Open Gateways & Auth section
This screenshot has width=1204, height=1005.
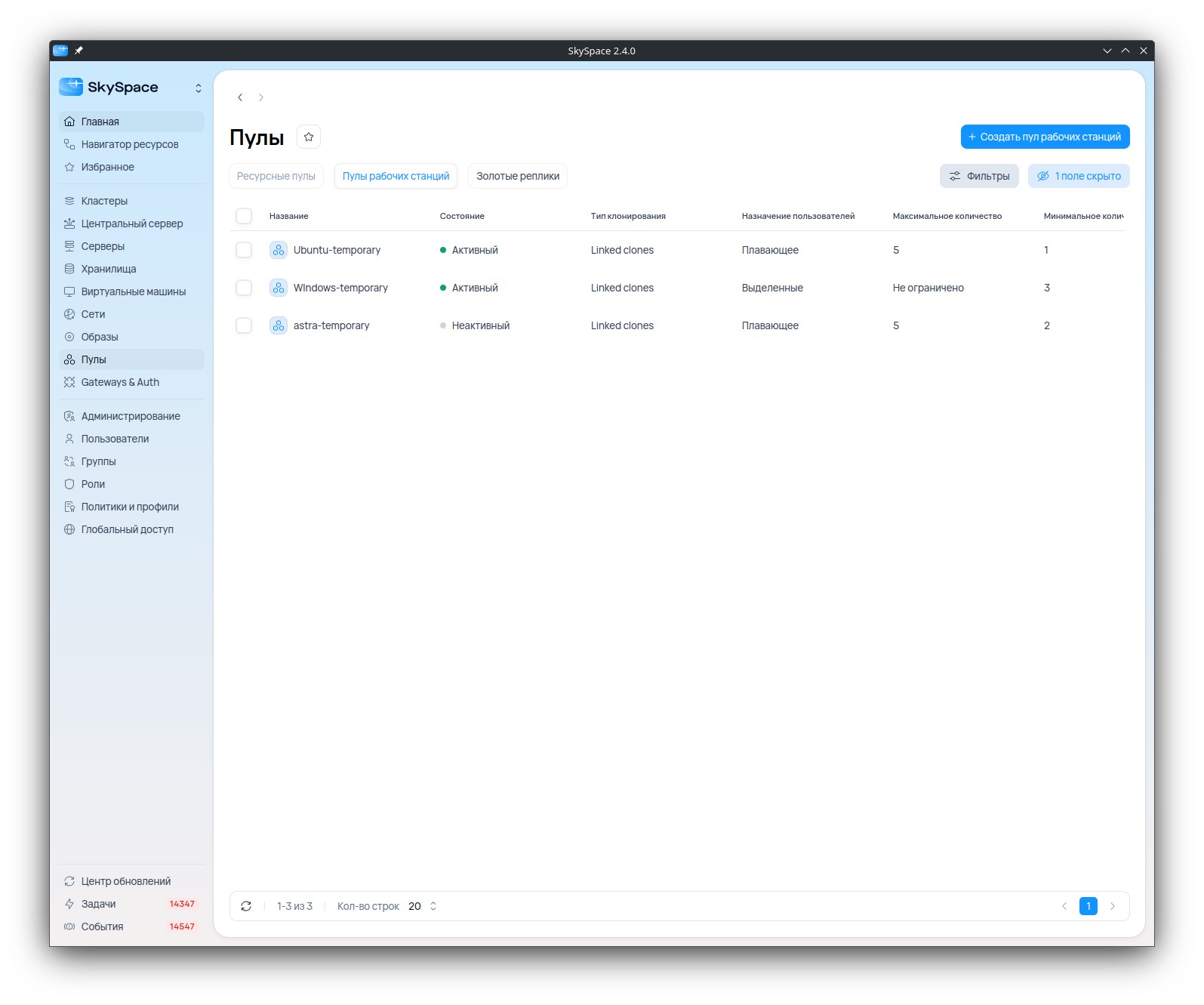131,382
